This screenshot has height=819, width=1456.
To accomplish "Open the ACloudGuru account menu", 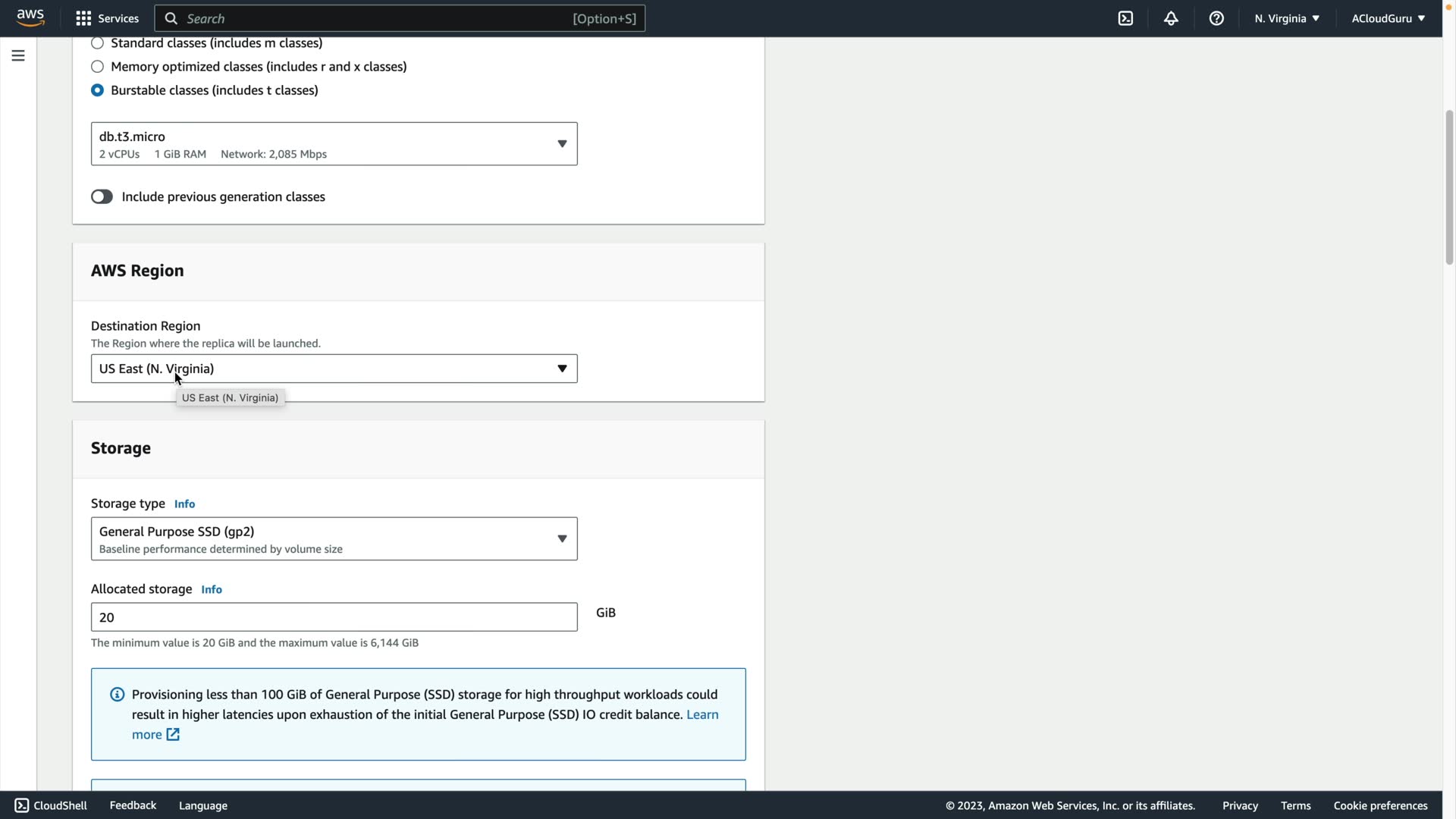I will [1388, 18].
